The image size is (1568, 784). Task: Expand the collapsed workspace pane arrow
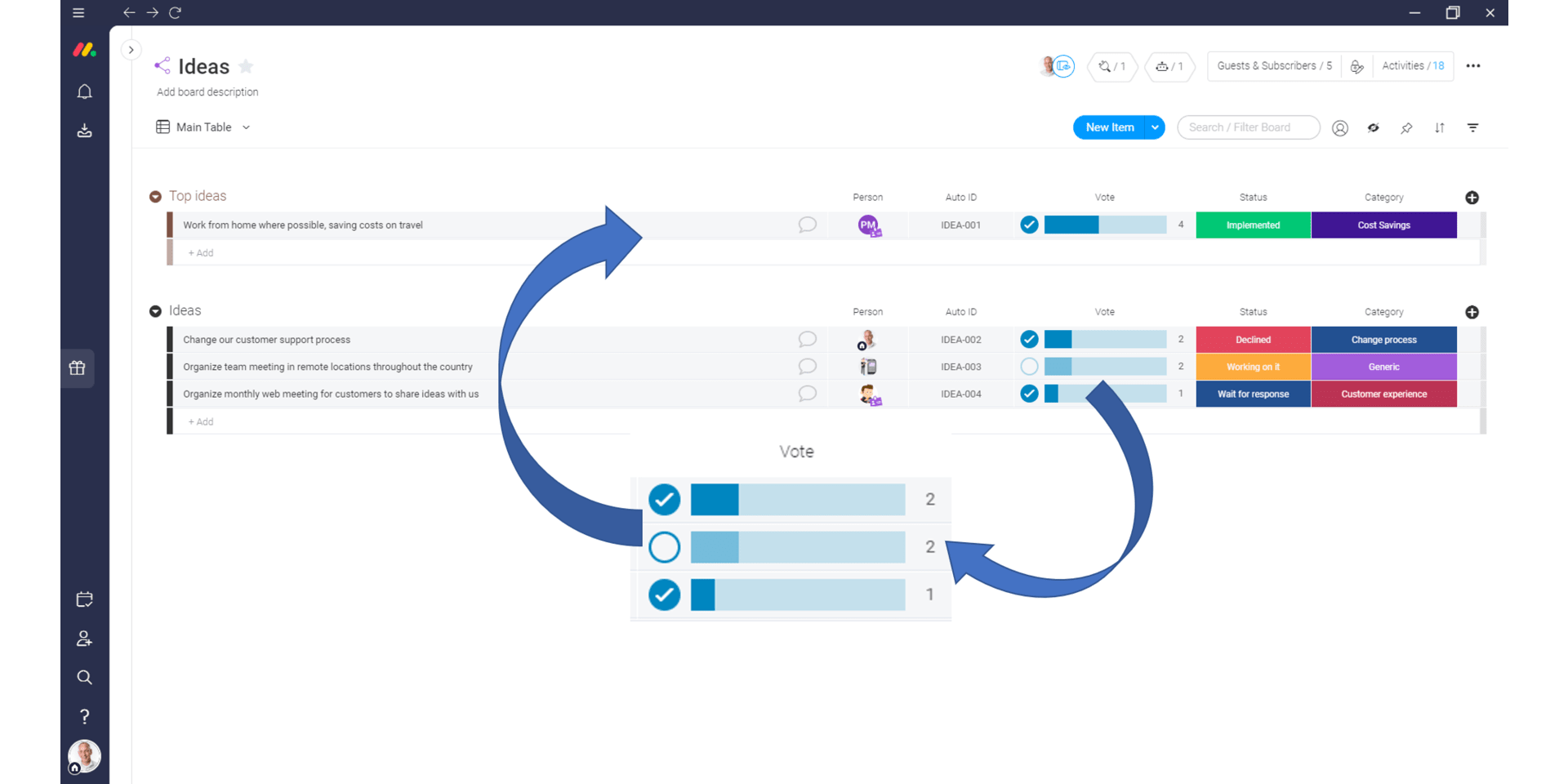[131, 50]
